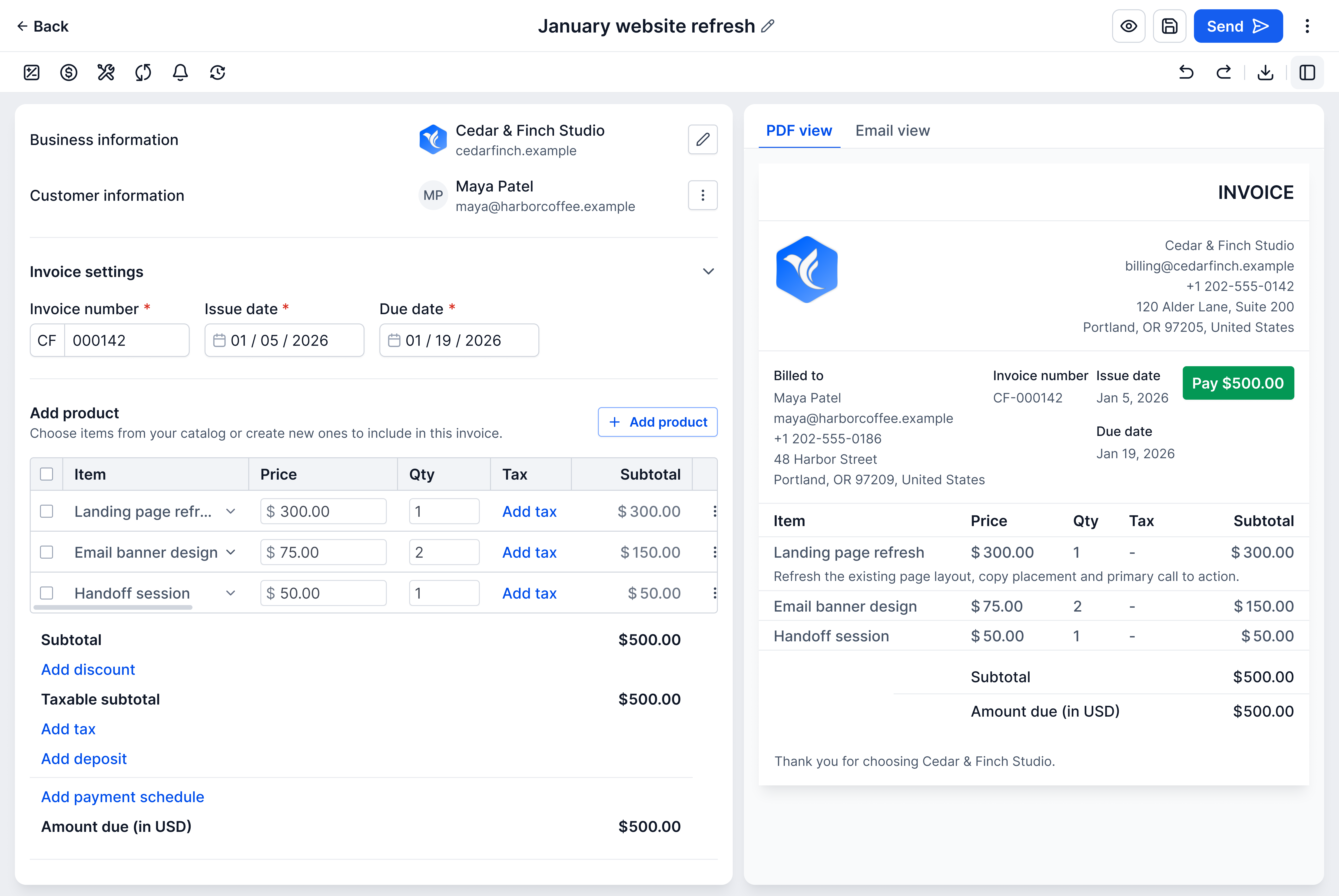
Task: Click the business logo next to Cedar & Finch Studio
Action: pos(433,139)
